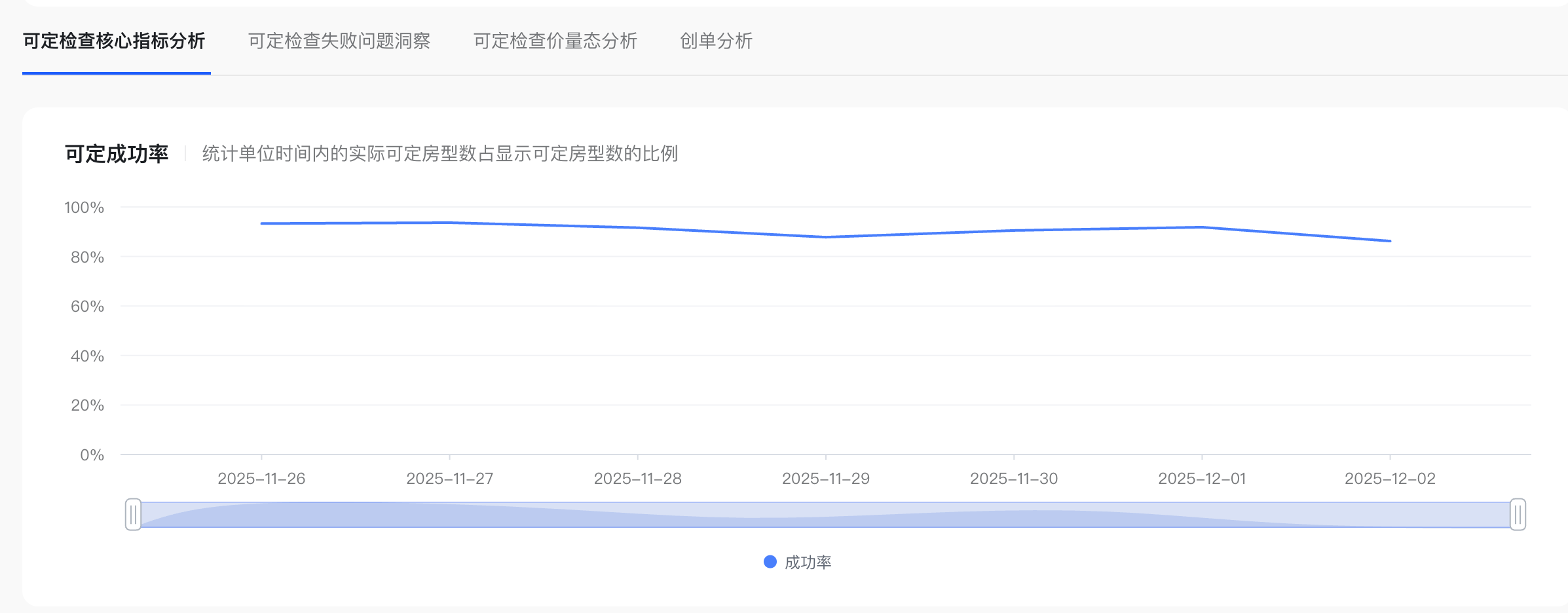This screenshot has height=613, width=1568.
Task: Click the 2025-11-29 x-axis date label
Action: point(826,479)
